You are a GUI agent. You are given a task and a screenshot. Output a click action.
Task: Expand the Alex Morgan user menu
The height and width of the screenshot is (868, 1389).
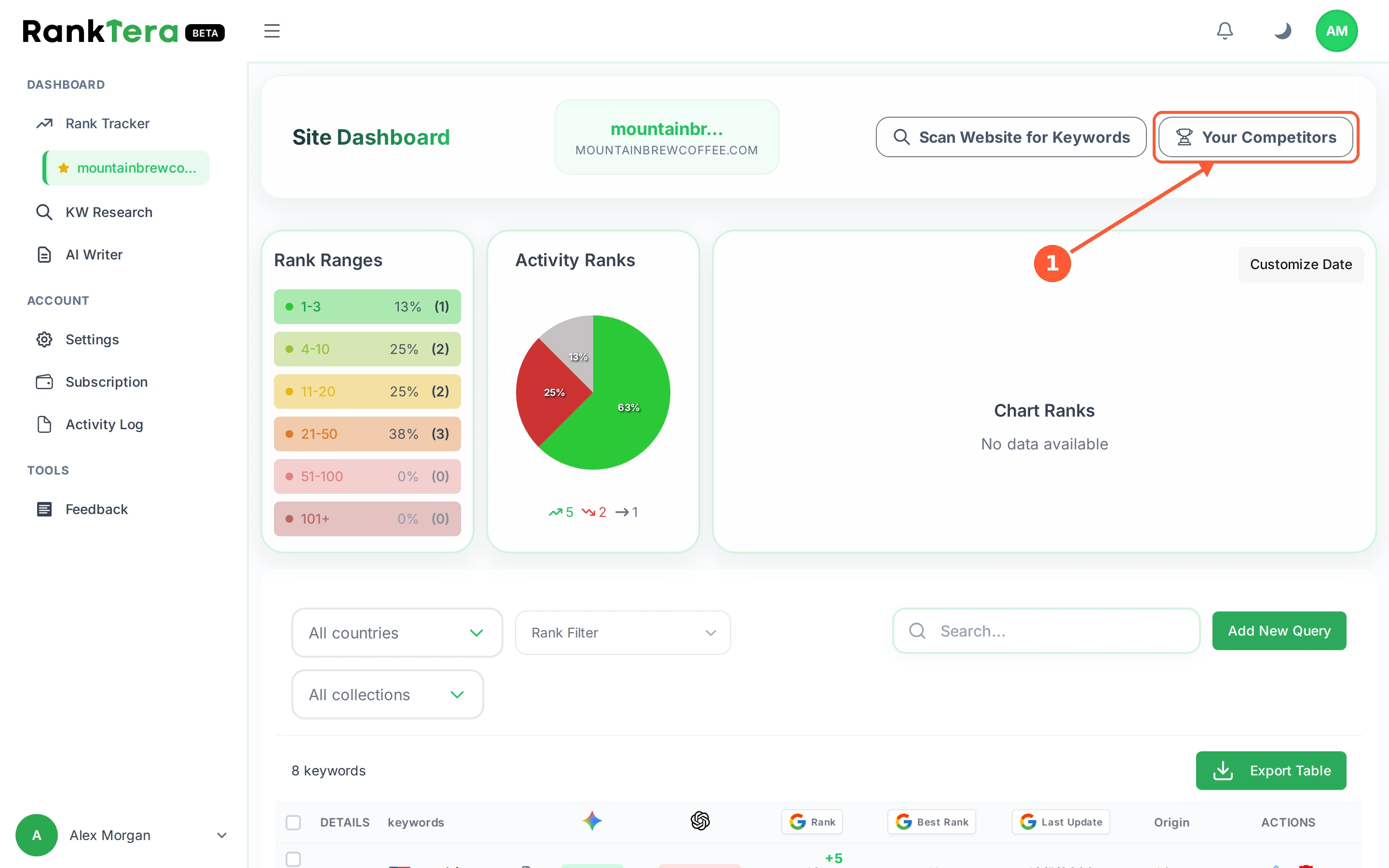221,835
